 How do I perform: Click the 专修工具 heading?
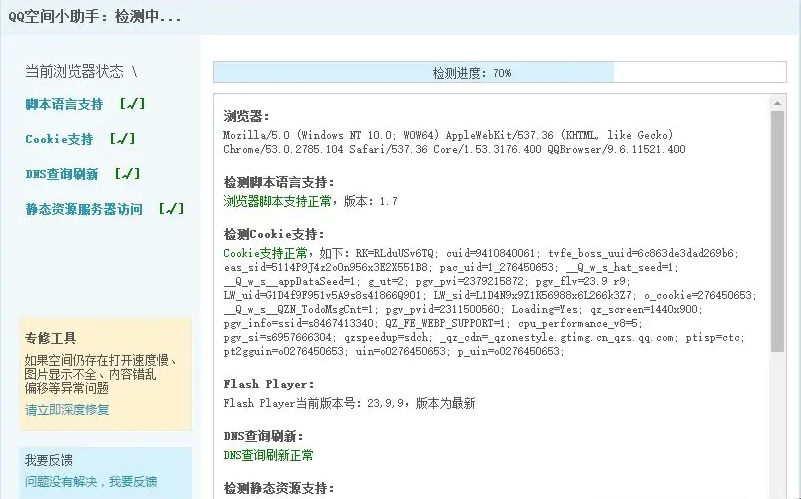pos(50,338)
